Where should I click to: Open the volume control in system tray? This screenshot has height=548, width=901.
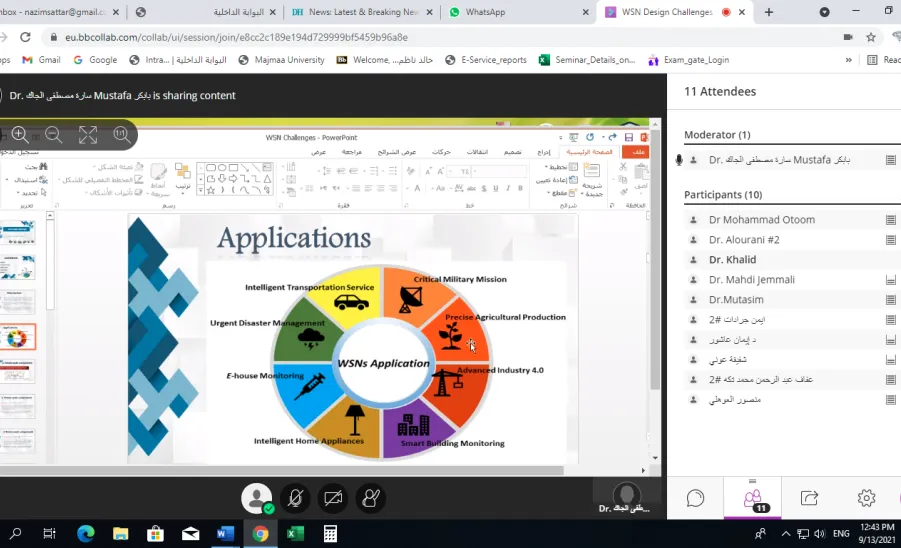(x=819, y=534)
